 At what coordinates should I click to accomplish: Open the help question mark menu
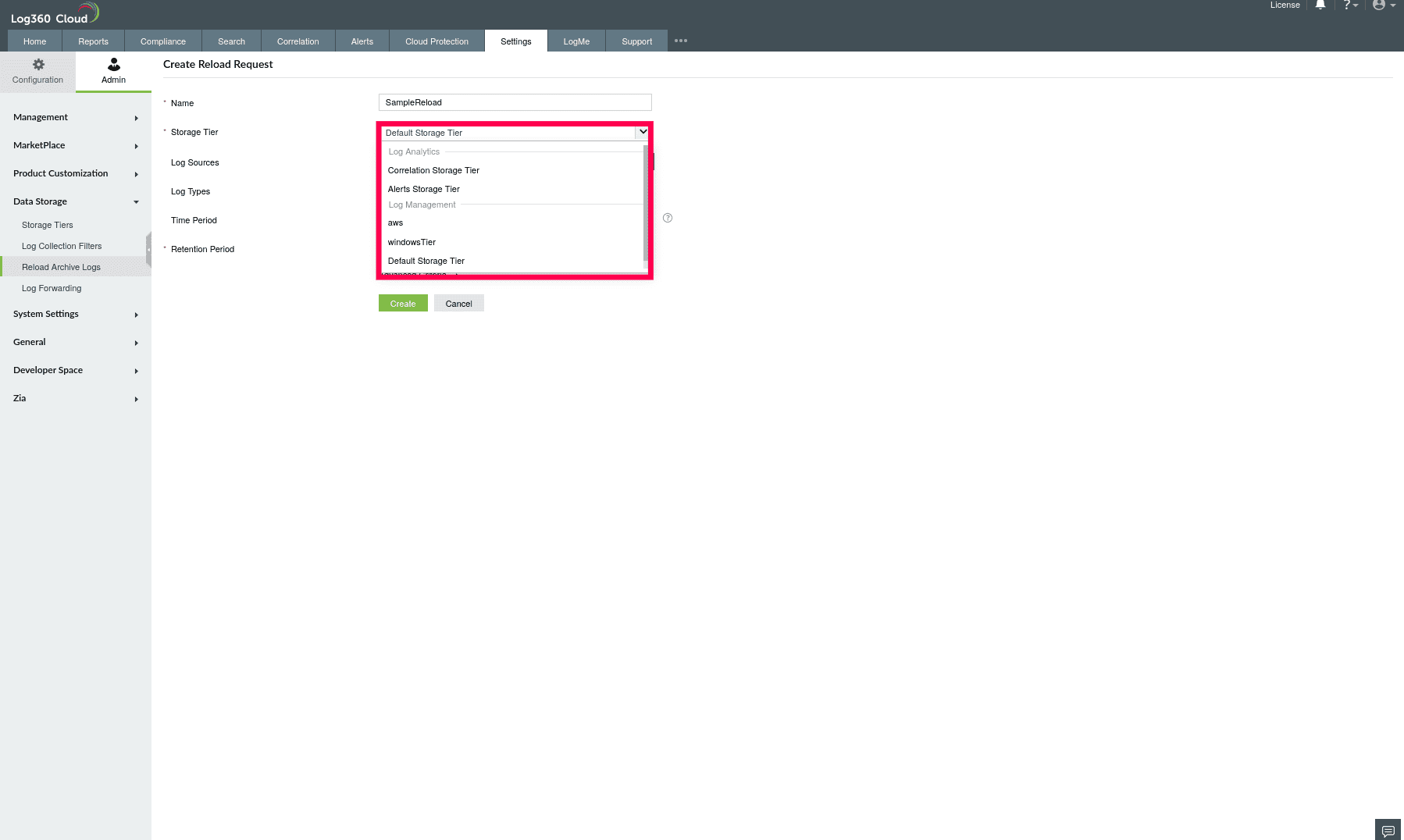[1350, 5]
